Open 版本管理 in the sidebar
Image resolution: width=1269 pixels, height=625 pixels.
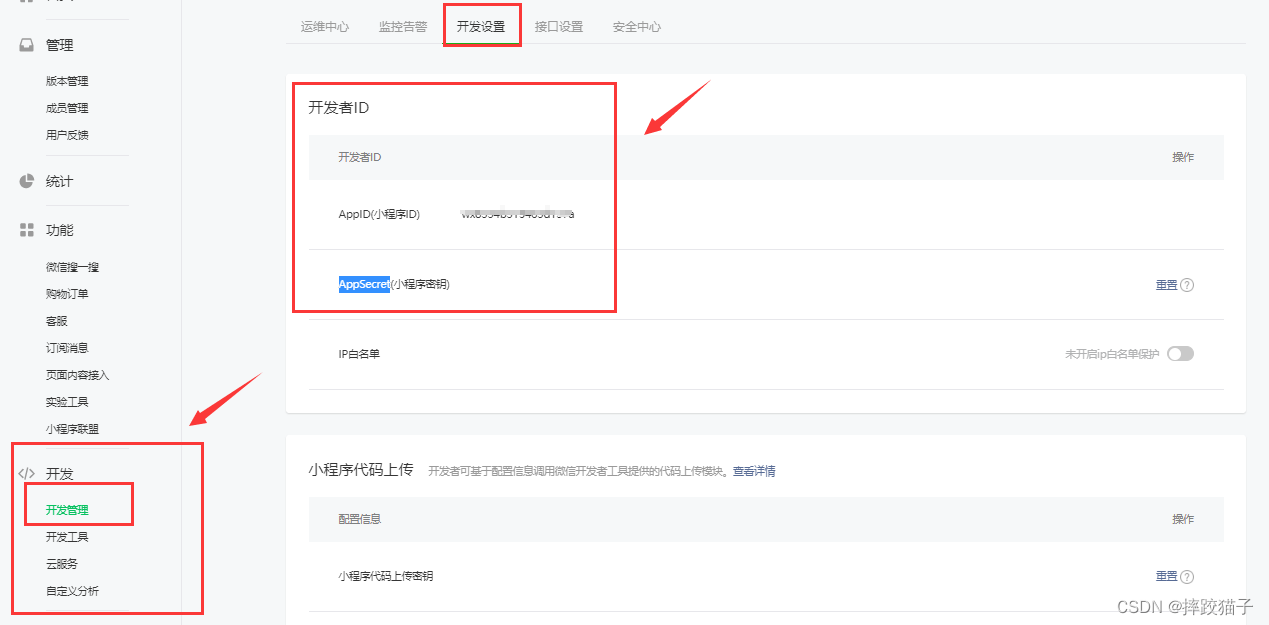67,81
